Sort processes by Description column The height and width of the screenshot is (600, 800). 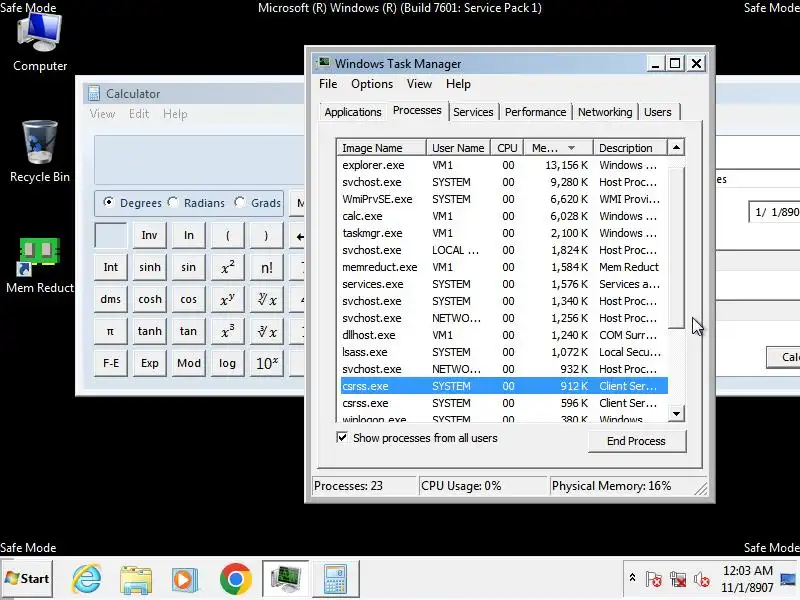630,147
